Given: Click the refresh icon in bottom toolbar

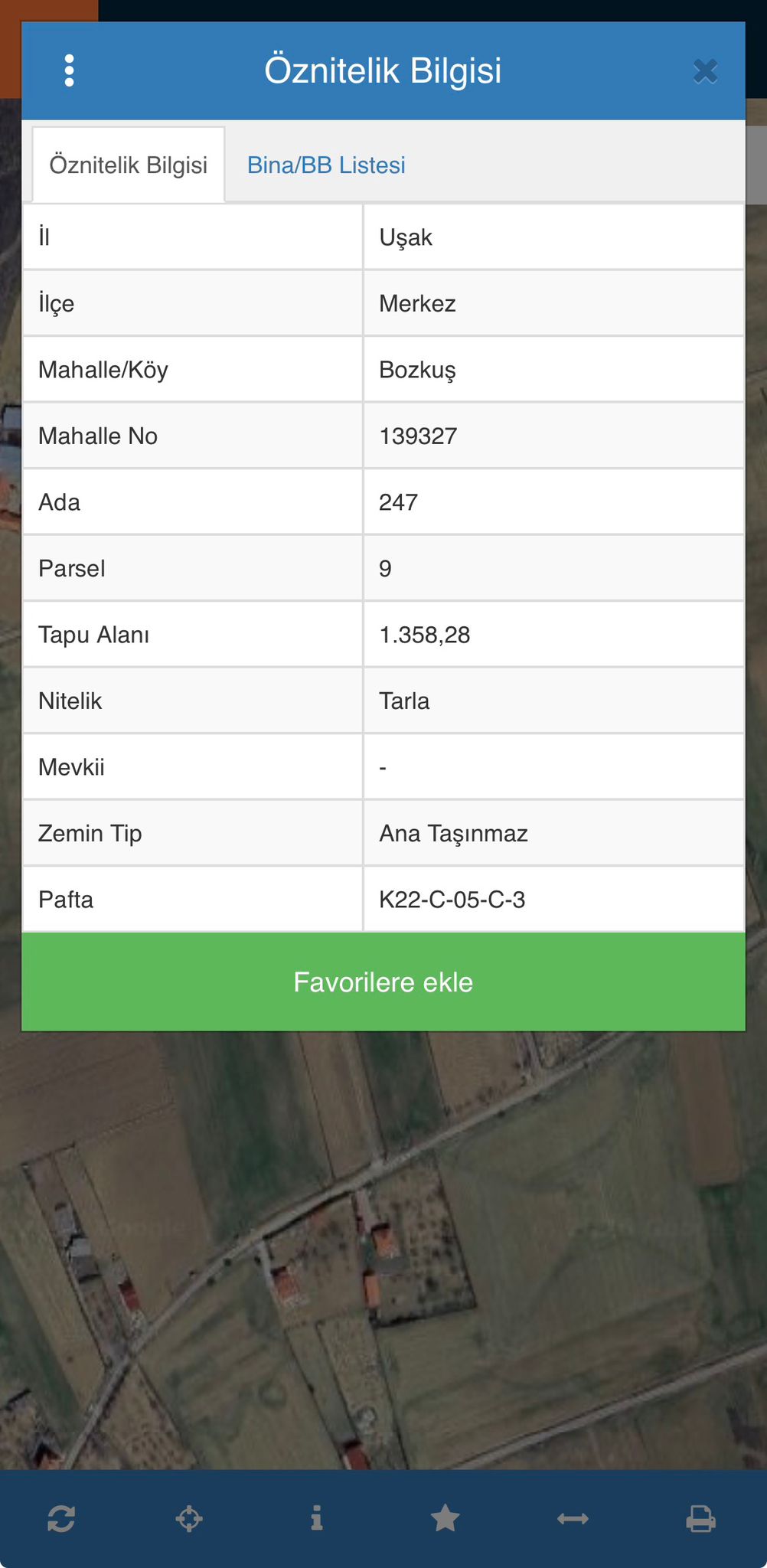Looking at the screenshot, I should pos(61,1518).
